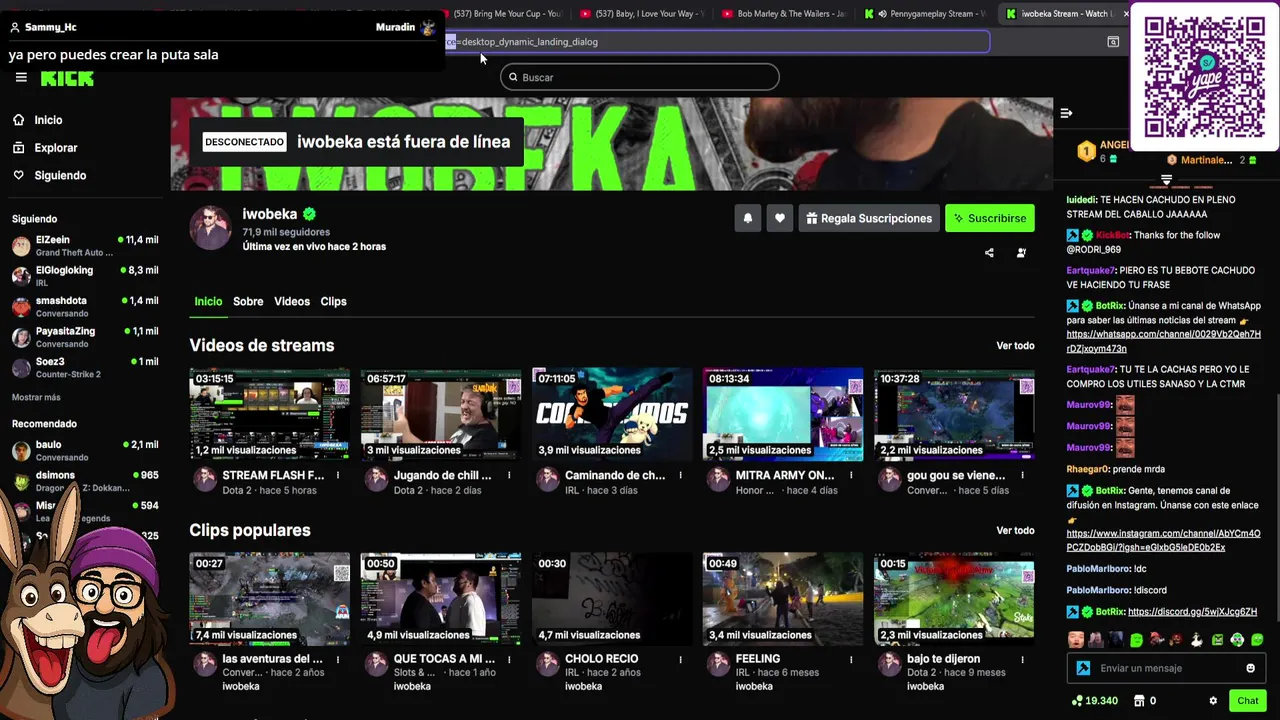Open baulo recommended channel
Viewport: 1280px width, 720px height.
pos(85,450)
